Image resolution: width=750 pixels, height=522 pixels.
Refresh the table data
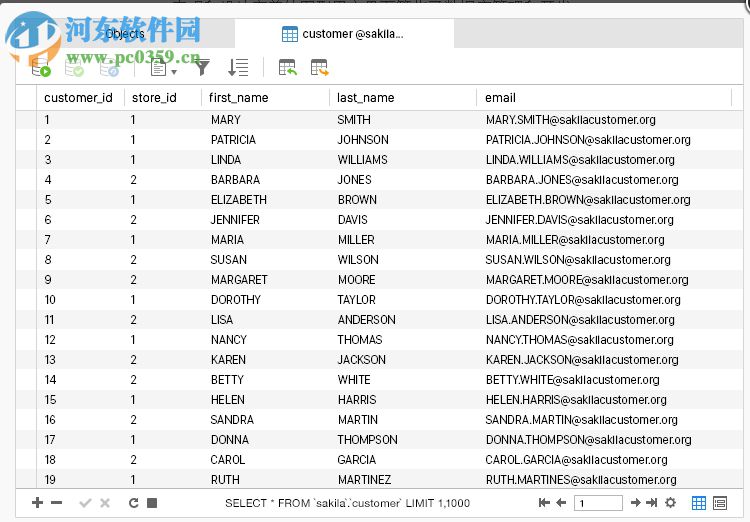[x=133, y=503]
